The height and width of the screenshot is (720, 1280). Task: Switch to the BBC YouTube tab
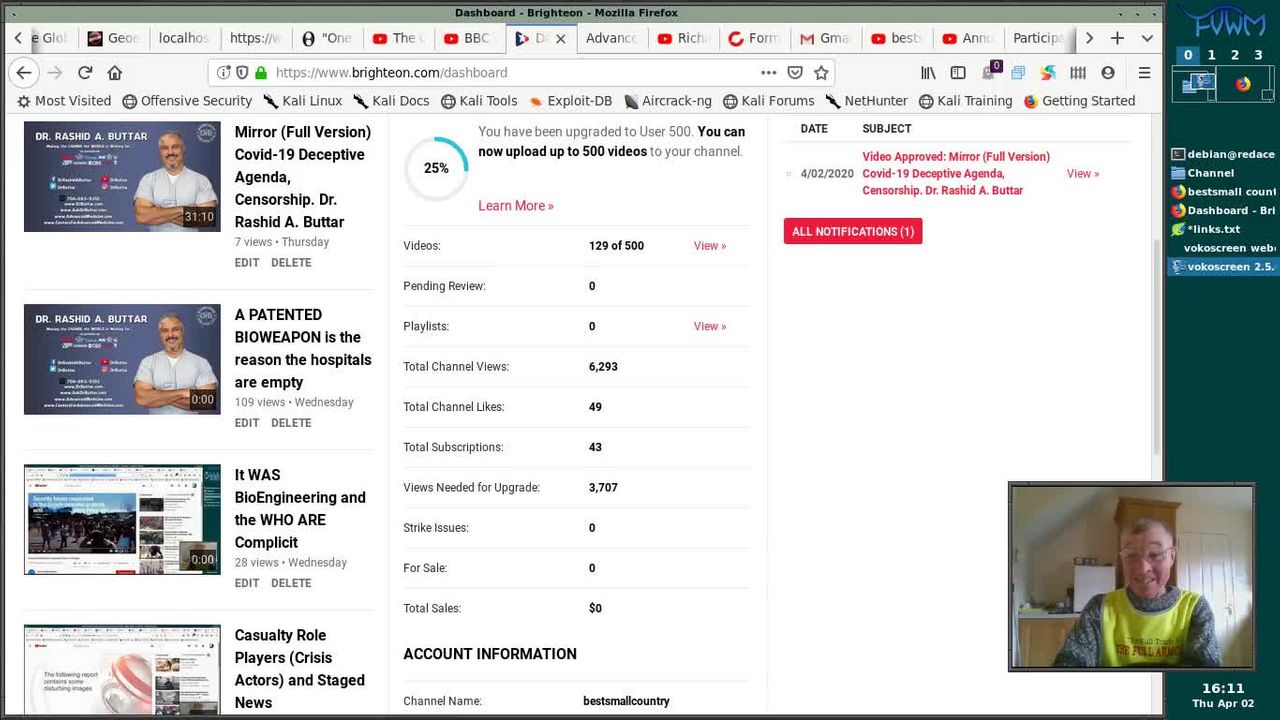(467, 38)
